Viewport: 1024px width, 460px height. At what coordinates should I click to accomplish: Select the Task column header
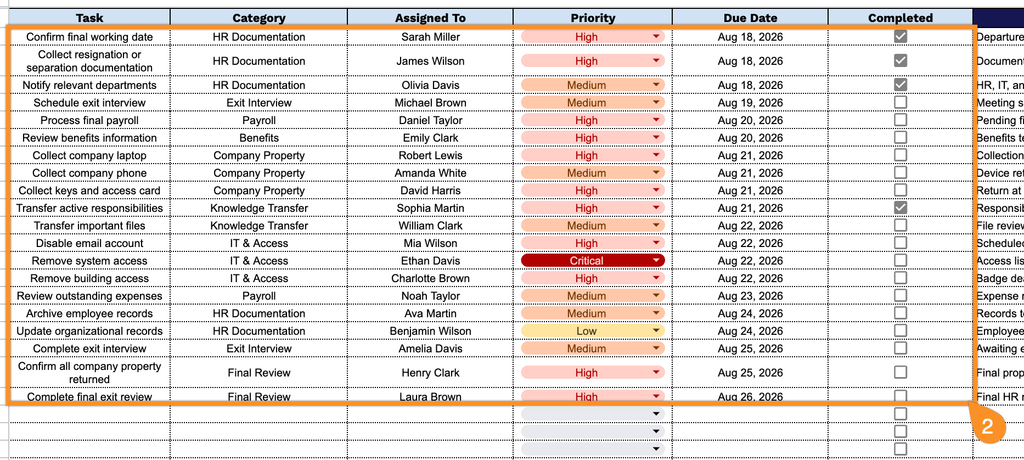(x=89, y=18)
